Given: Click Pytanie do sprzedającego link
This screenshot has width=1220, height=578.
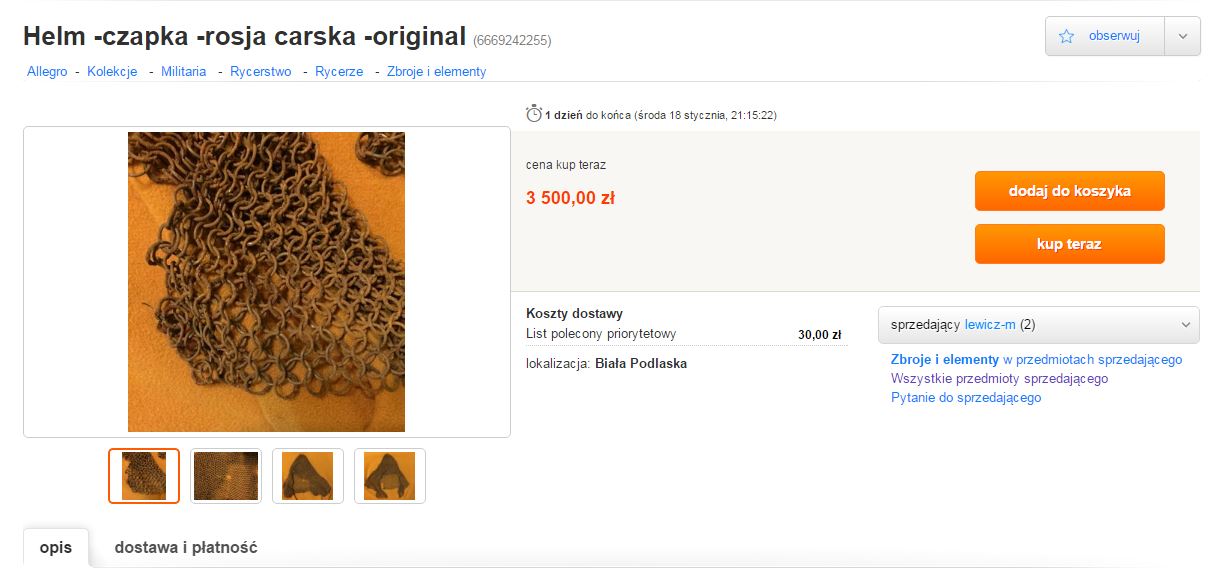Looking at the screenshot, I should (x=966, y=398).
